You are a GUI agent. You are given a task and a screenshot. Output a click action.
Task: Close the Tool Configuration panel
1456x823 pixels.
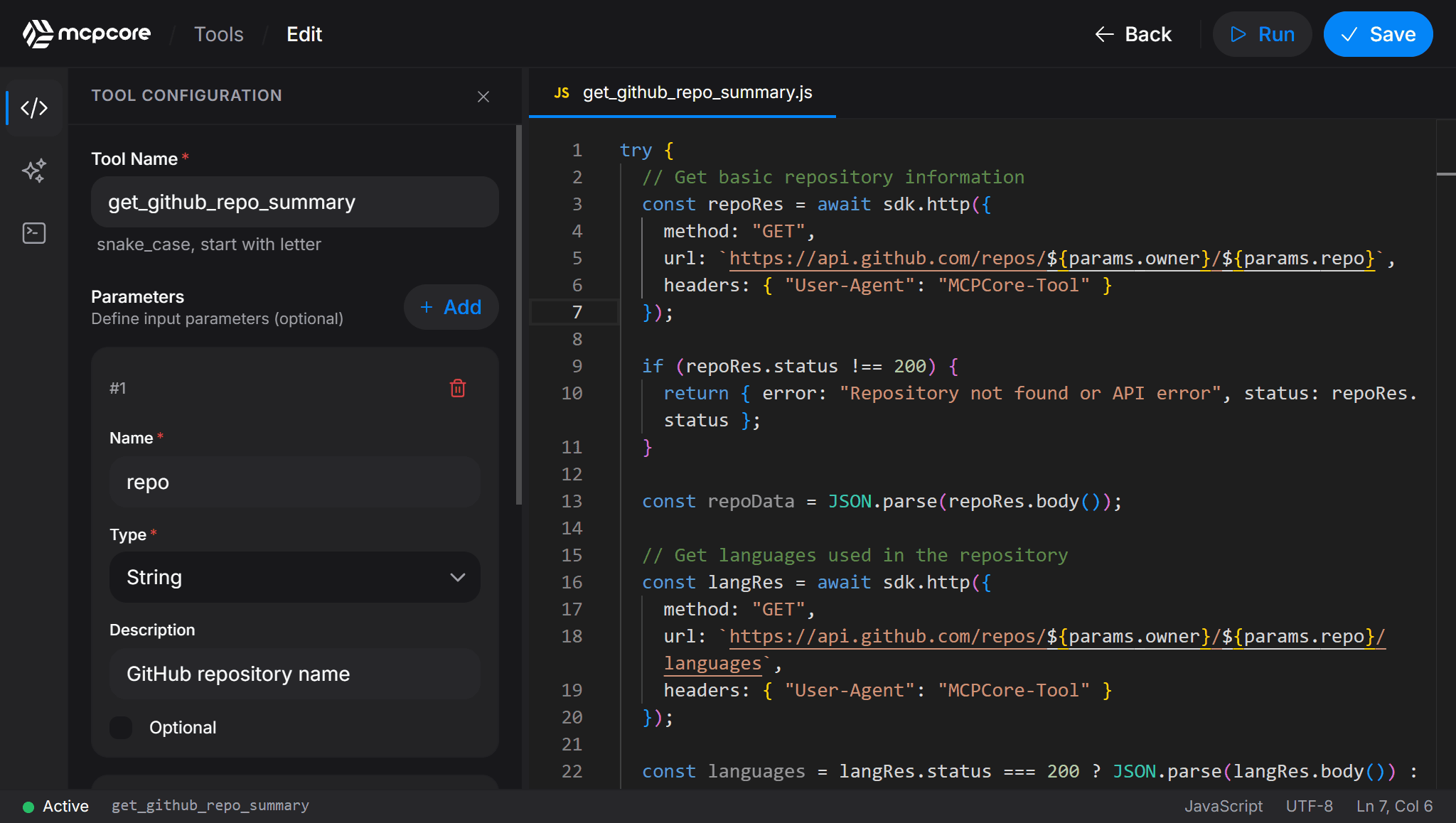point(483,97)
